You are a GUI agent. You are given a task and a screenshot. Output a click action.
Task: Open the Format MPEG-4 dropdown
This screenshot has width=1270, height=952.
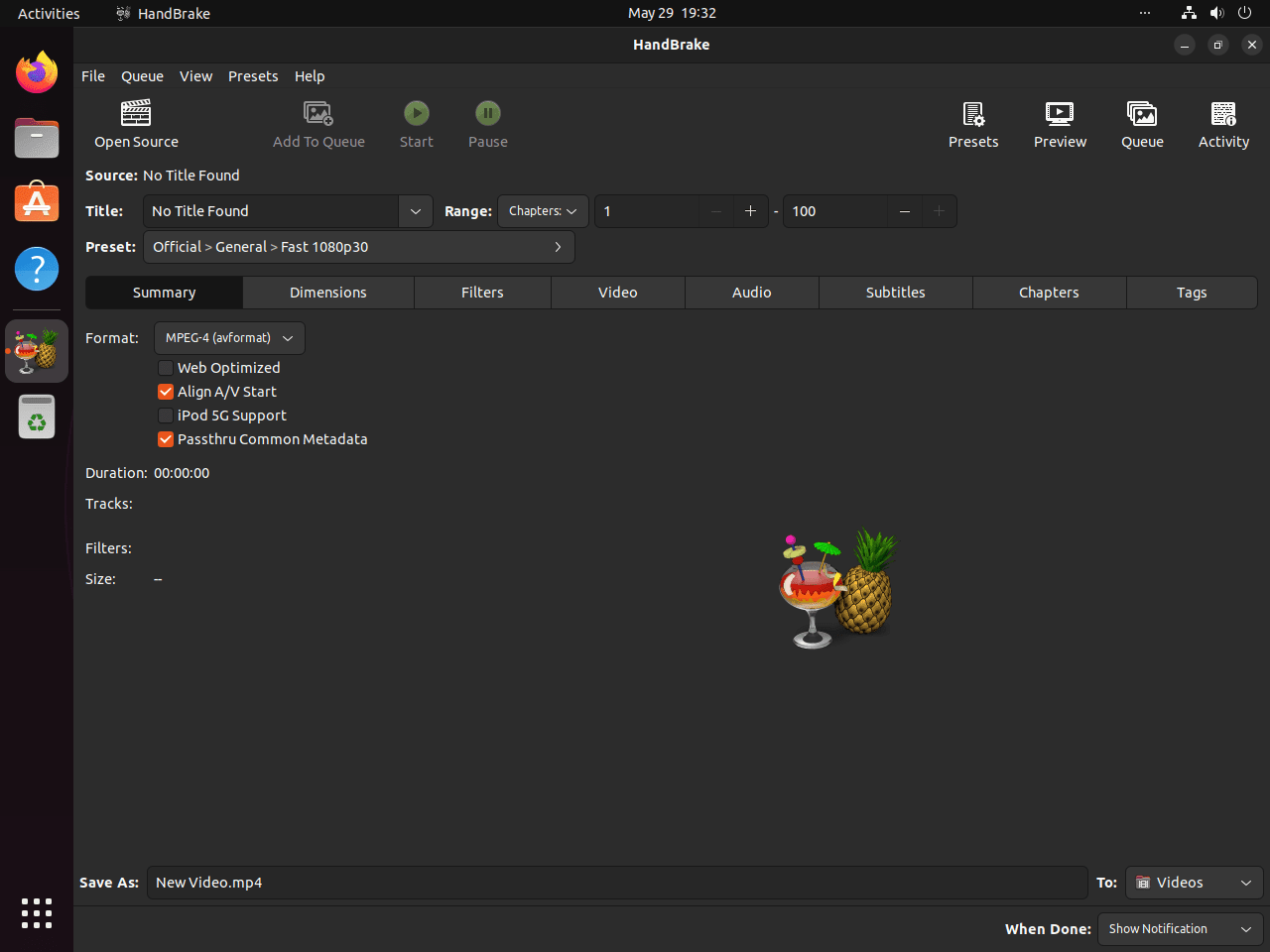coord(229,338)
